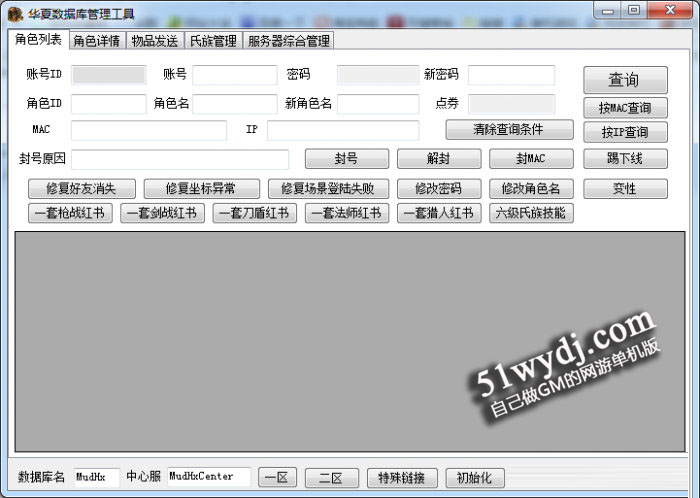Click 一套刀盾红书 button

coord(254,213)
